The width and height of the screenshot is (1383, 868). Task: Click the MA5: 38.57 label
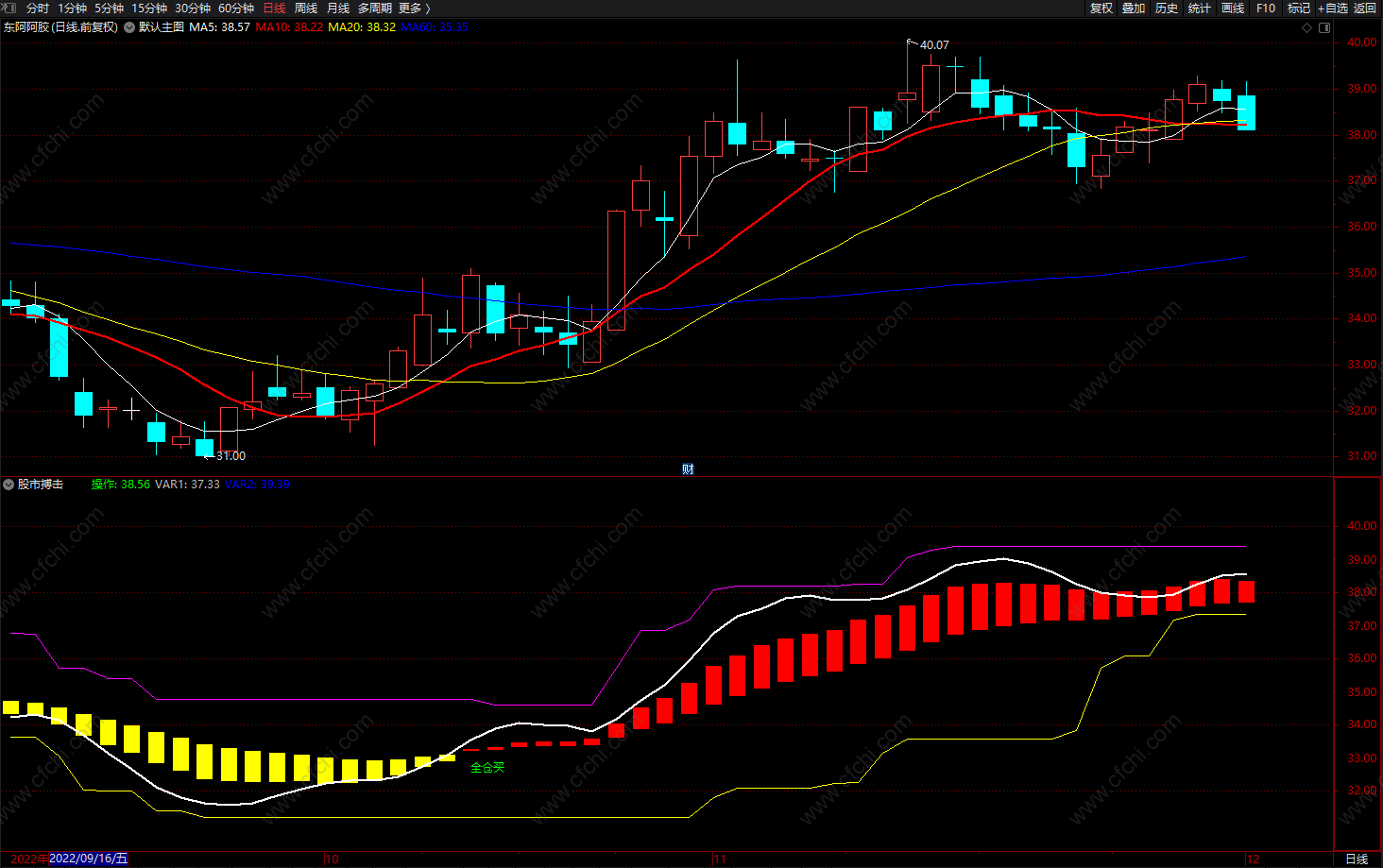click(219, 27)
